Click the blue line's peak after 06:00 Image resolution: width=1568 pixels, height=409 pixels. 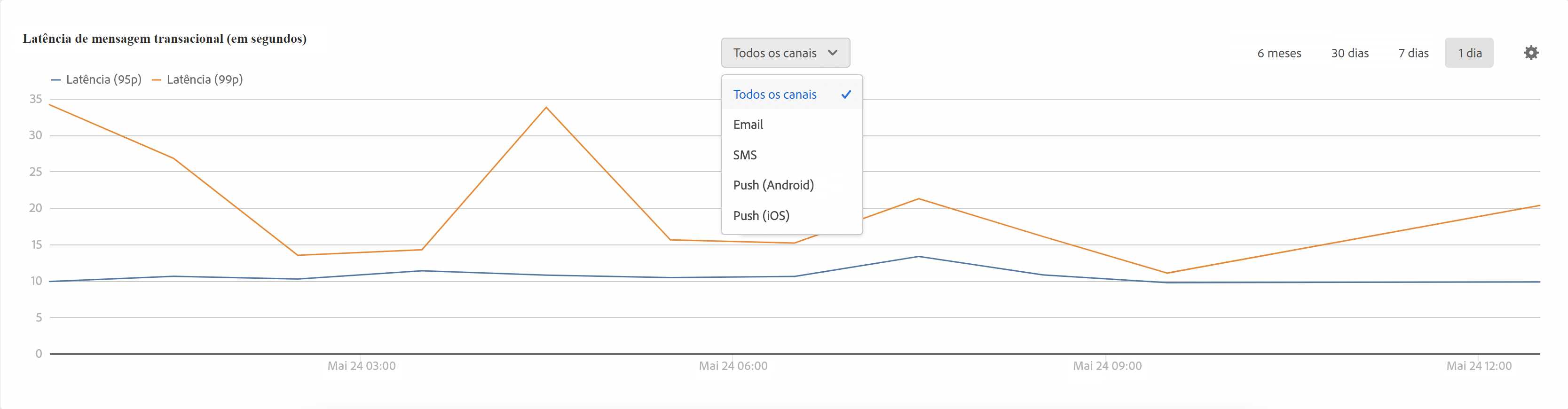[919, 257]
